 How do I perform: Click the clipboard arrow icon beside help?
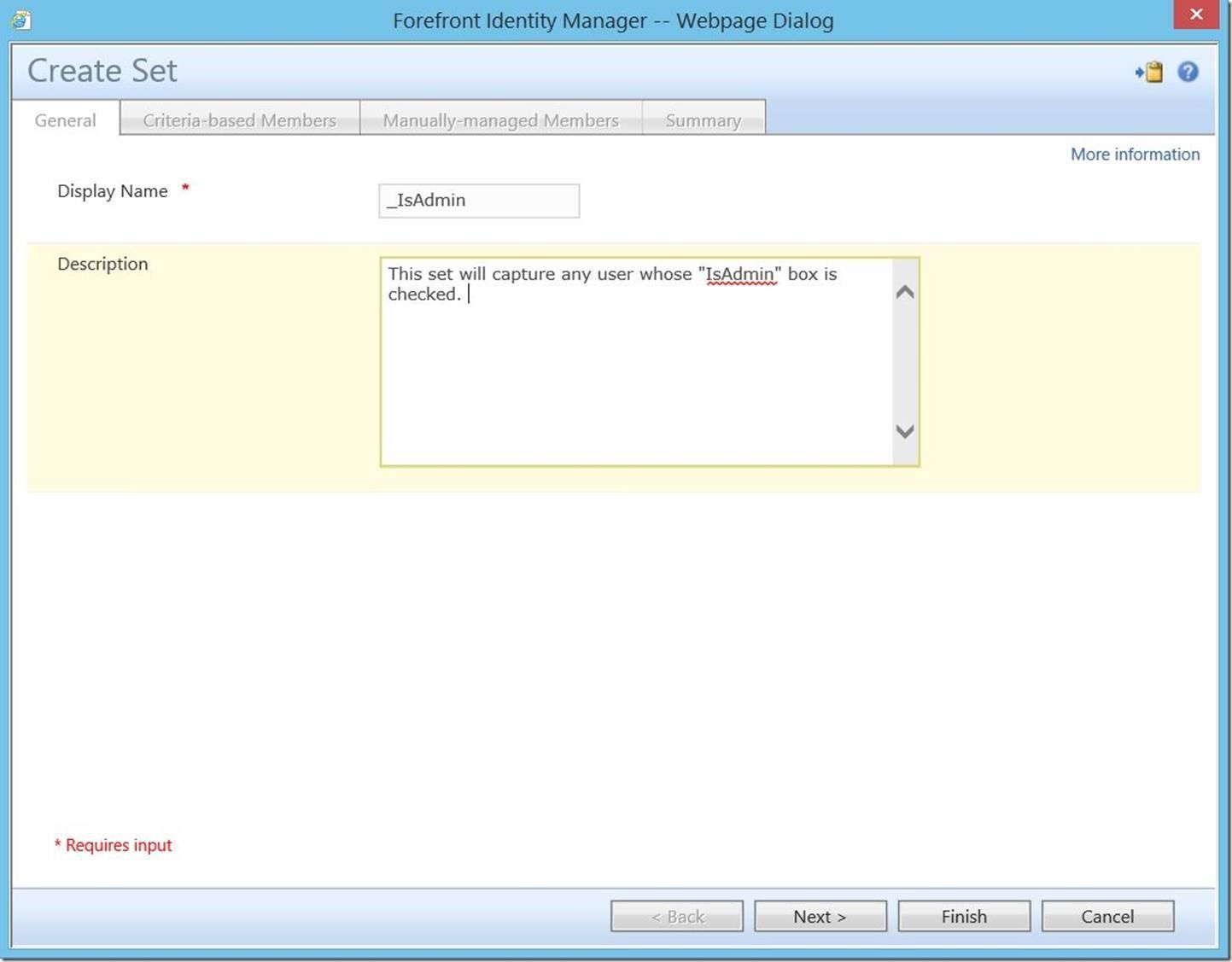[x=1149, y=72]
